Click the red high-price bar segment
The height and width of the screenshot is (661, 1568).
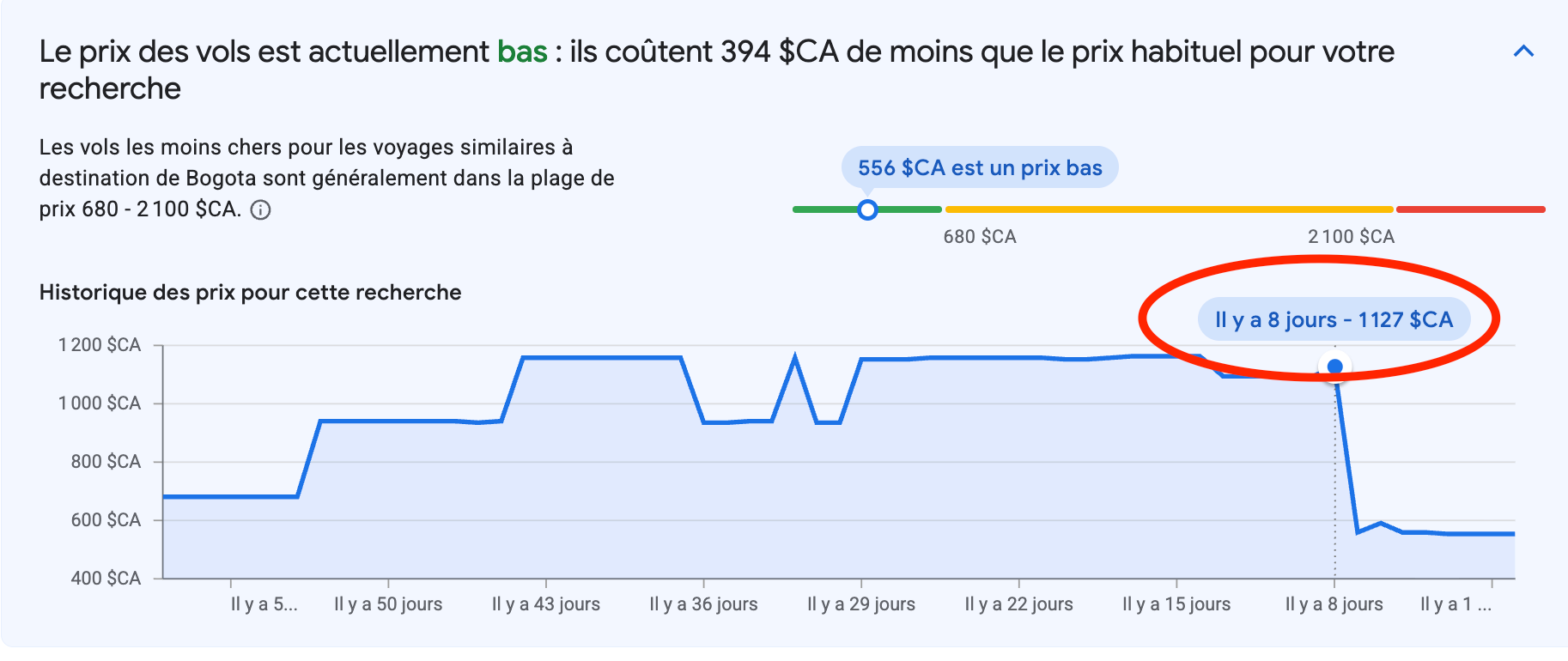[x=1470, y=209]
